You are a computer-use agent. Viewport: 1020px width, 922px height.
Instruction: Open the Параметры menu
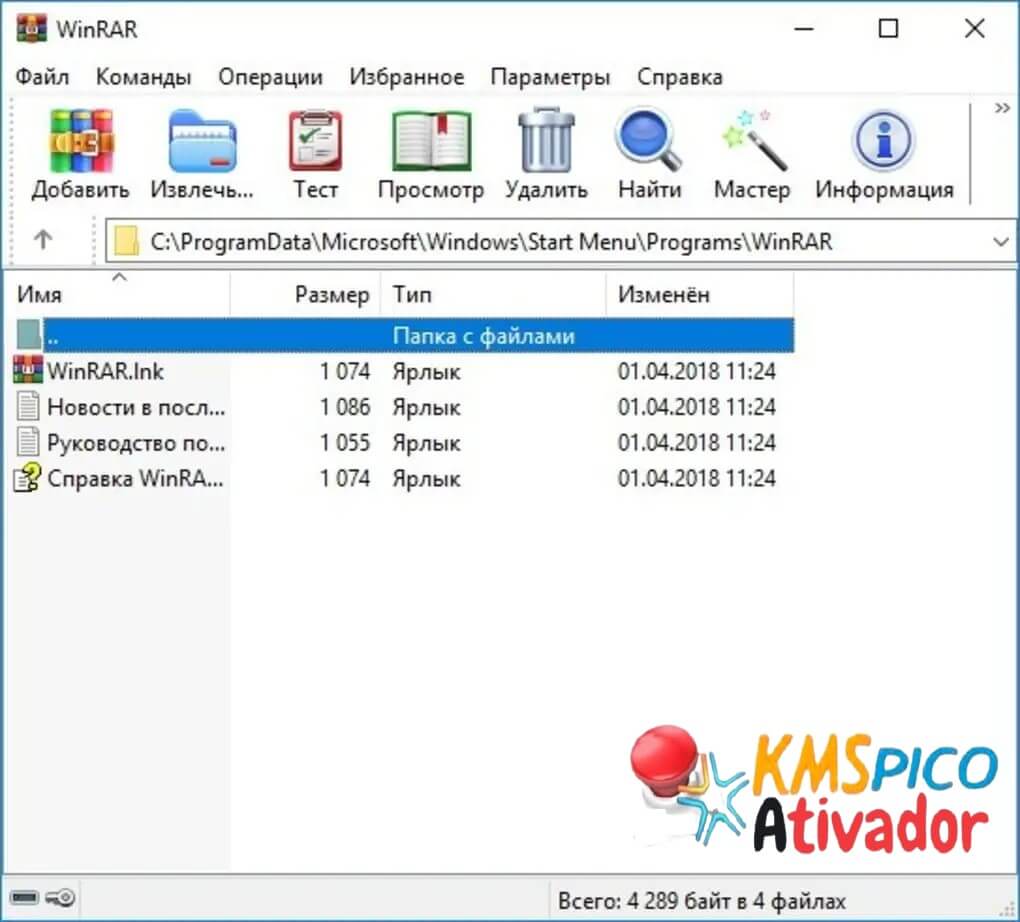(x=550, y=77)
